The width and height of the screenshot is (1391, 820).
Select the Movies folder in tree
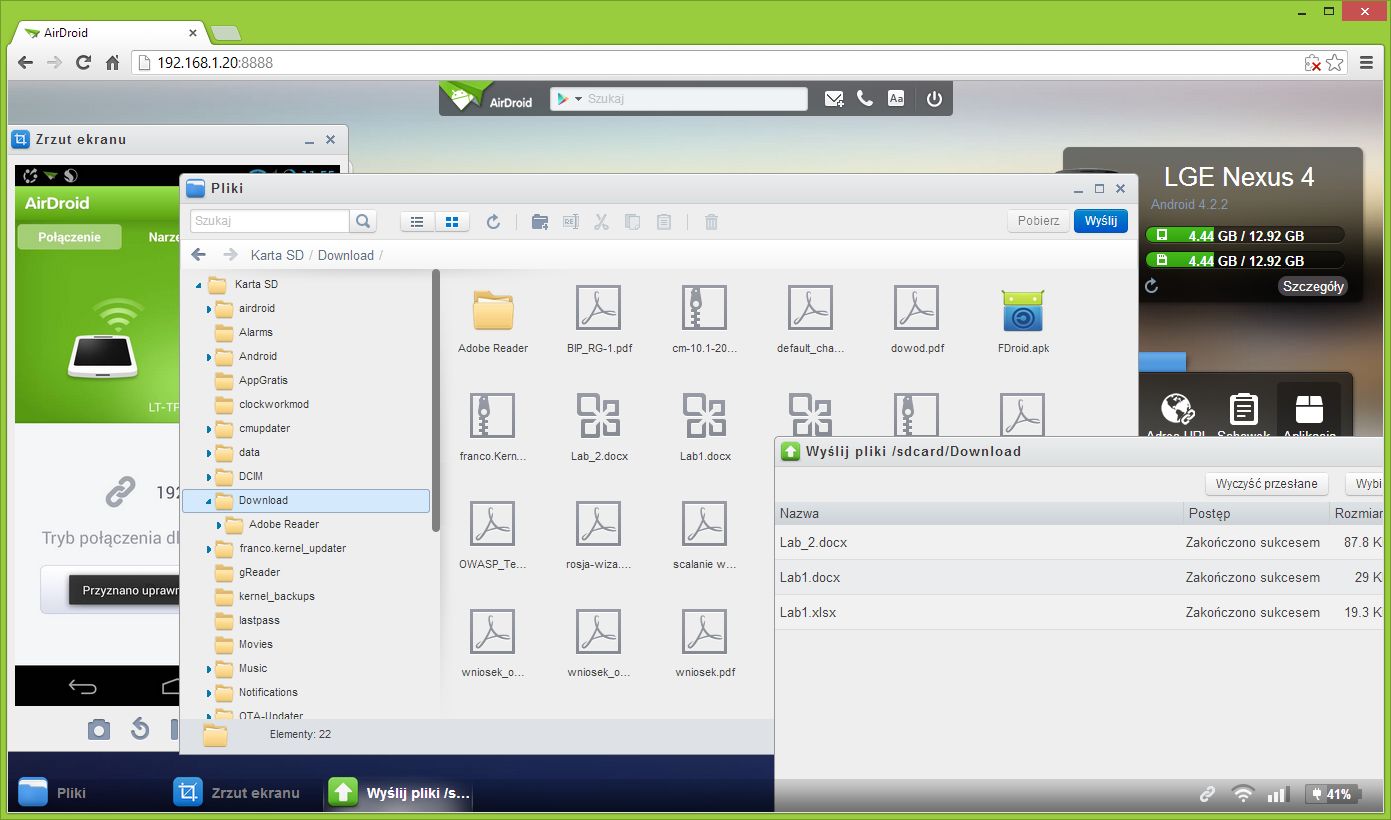coord(255,645)
